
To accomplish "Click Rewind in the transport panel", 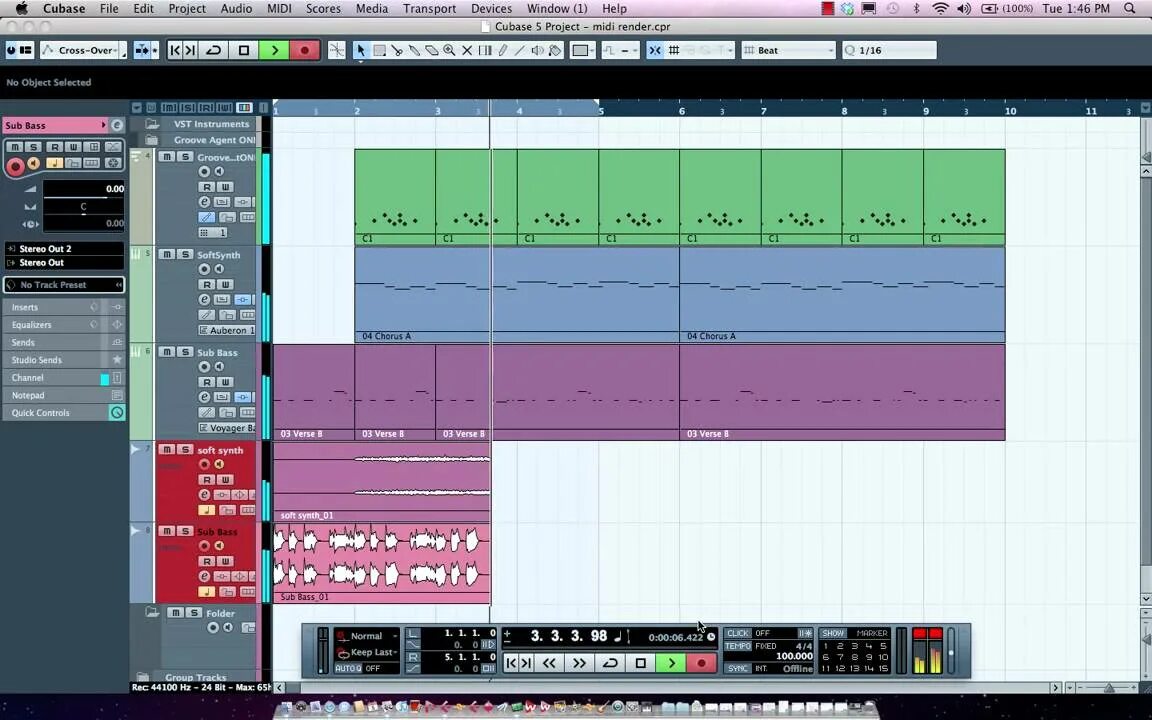I will click(x=549, y=663).
